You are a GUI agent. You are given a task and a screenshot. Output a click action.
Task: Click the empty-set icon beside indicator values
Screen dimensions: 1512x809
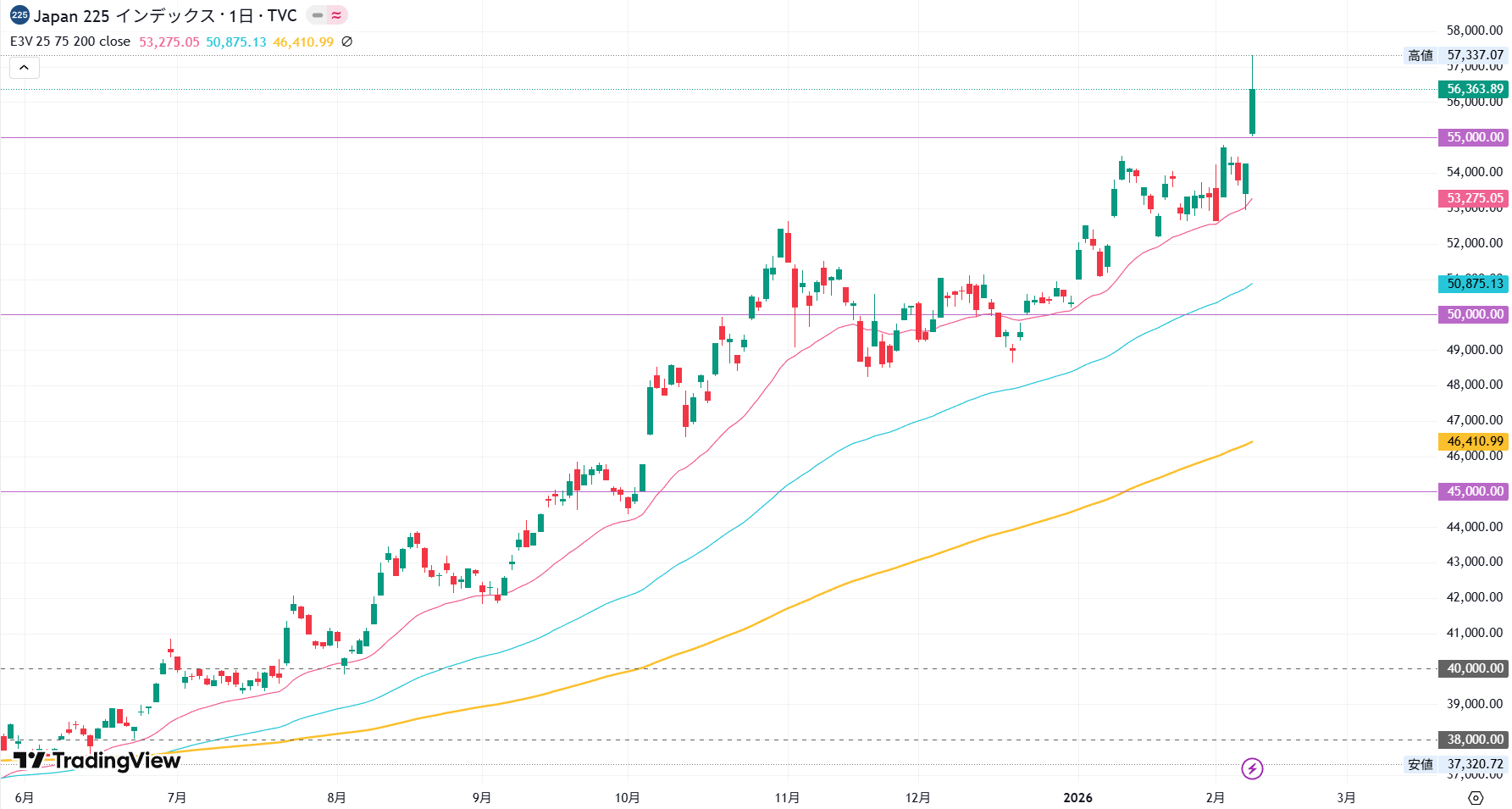click(346, 42)
